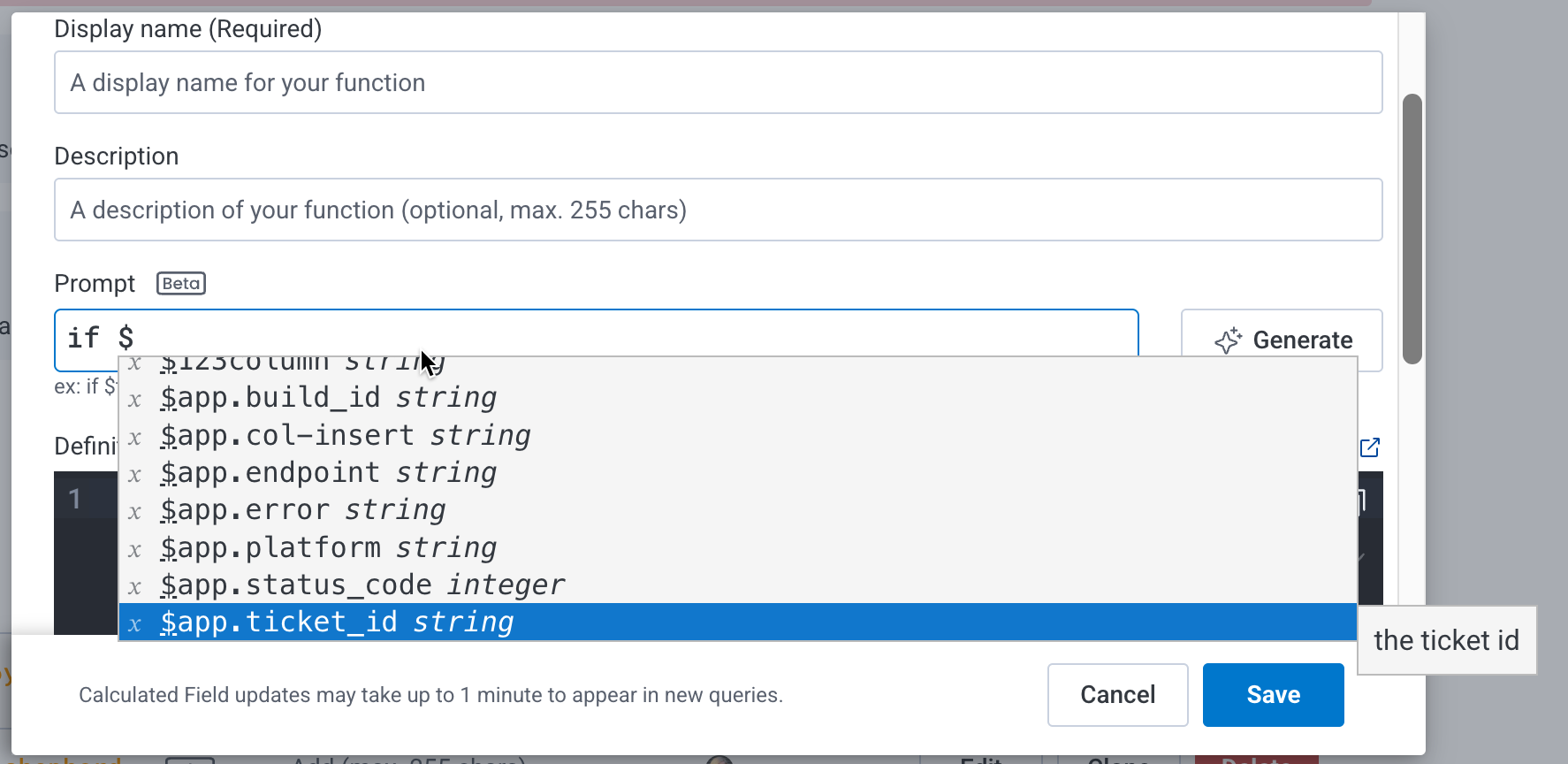Cancel the function editing dialog
The width and height of the screenshot is (1568, 764).
pyautogui.click(x=1117, y=695)
